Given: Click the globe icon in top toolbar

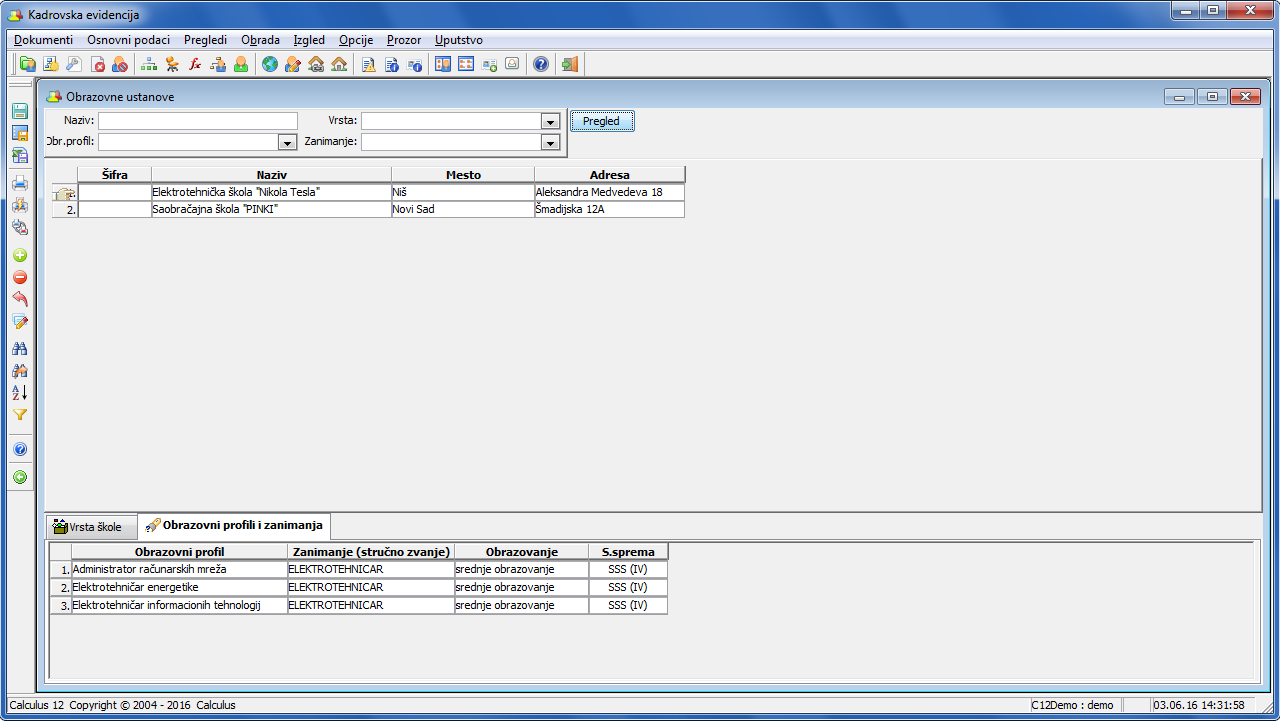Looking at the screenshot, I should 270,64.
